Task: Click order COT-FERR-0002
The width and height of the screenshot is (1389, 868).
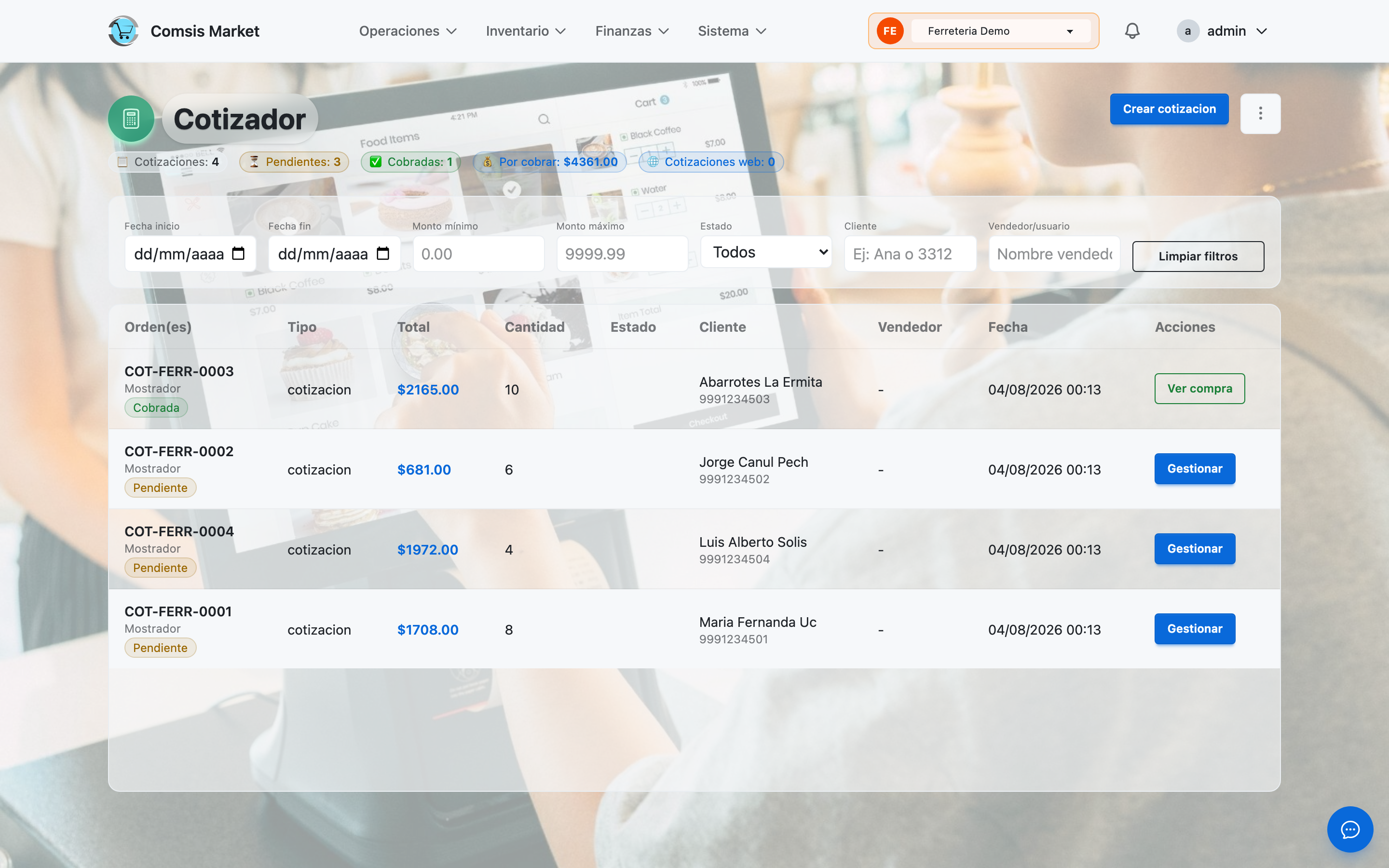Action: pos(179,451)
